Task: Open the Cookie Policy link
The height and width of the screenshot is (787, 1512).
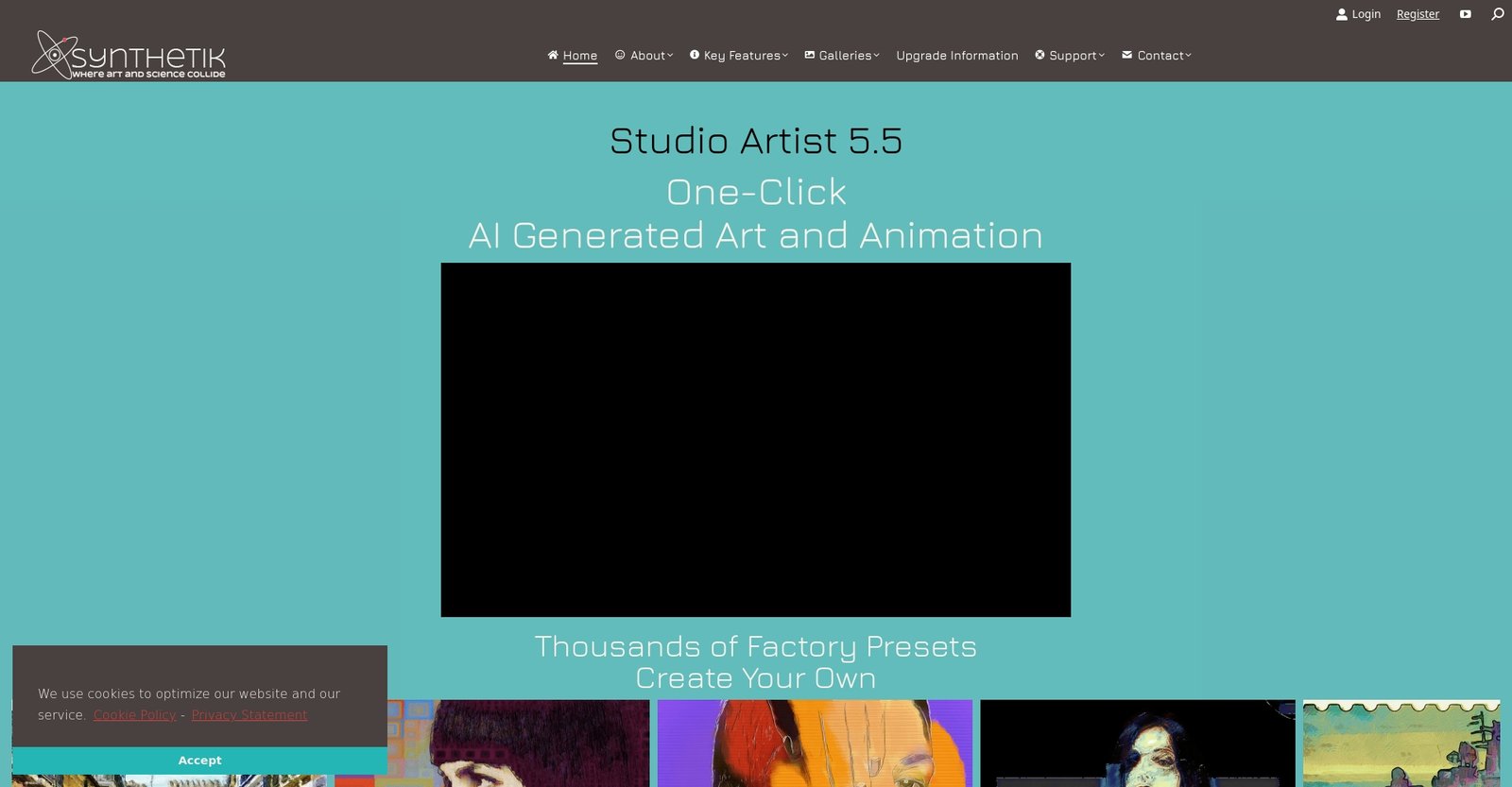Action: pos(134,715)
